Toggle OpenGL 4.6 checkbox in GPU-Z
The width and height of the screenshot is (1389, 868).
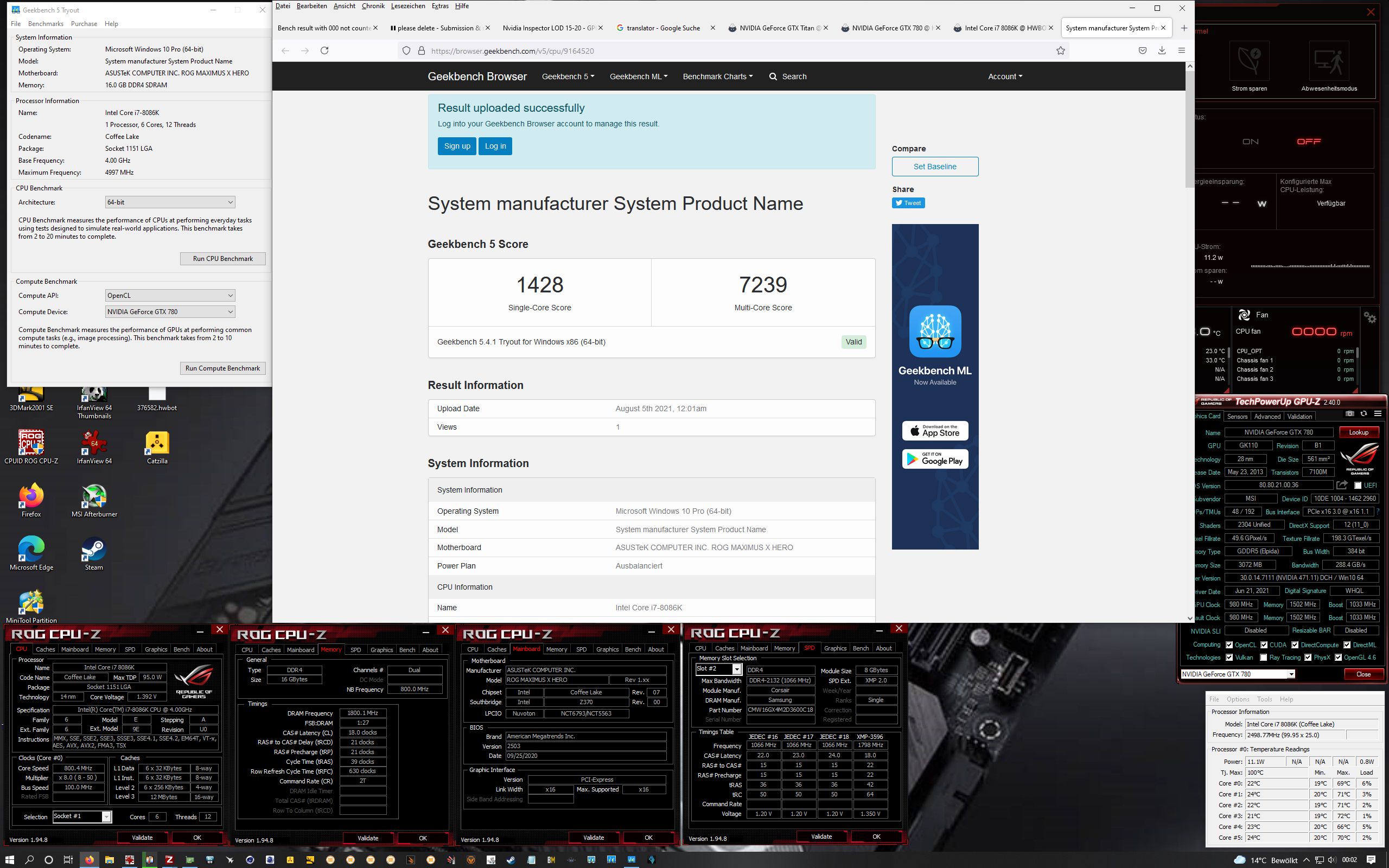[1338, 658]
